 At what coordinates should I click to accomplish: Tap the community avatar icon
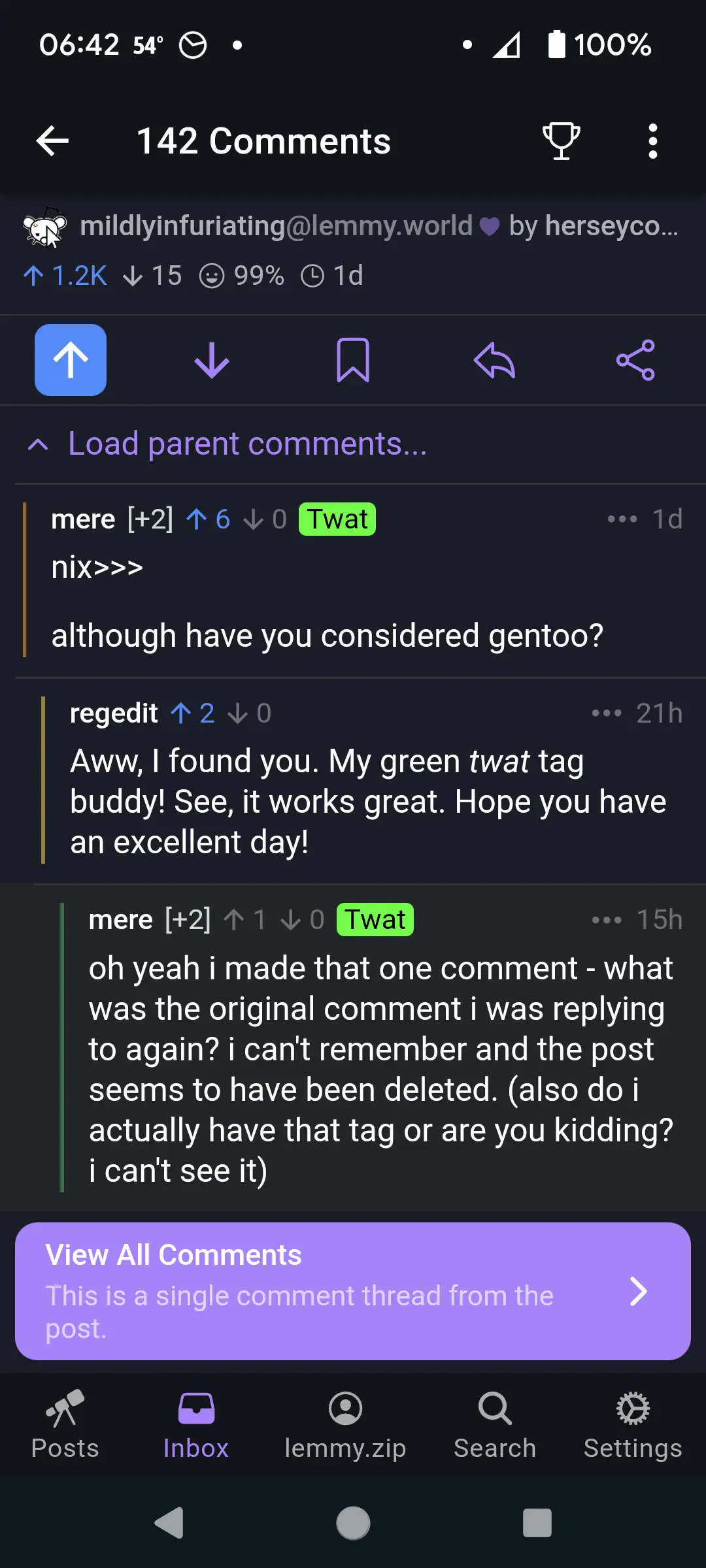pyautogui.click(x=44, y=227)
